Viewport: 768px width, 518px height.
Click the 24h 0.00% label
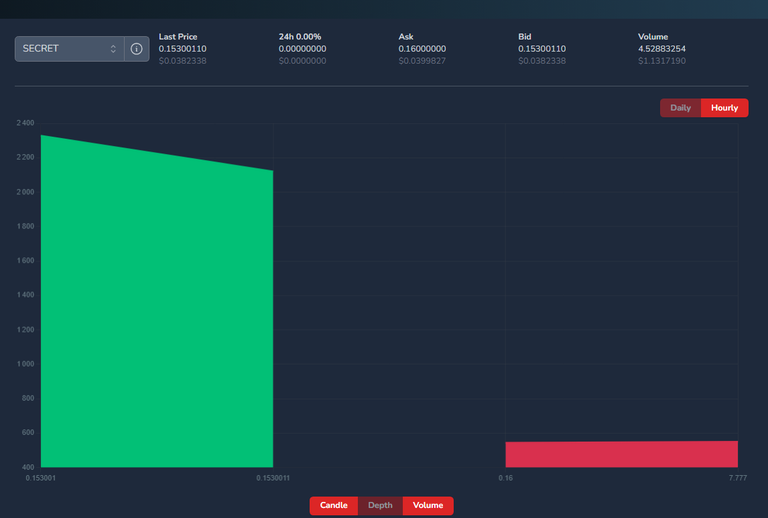(300, 37)
